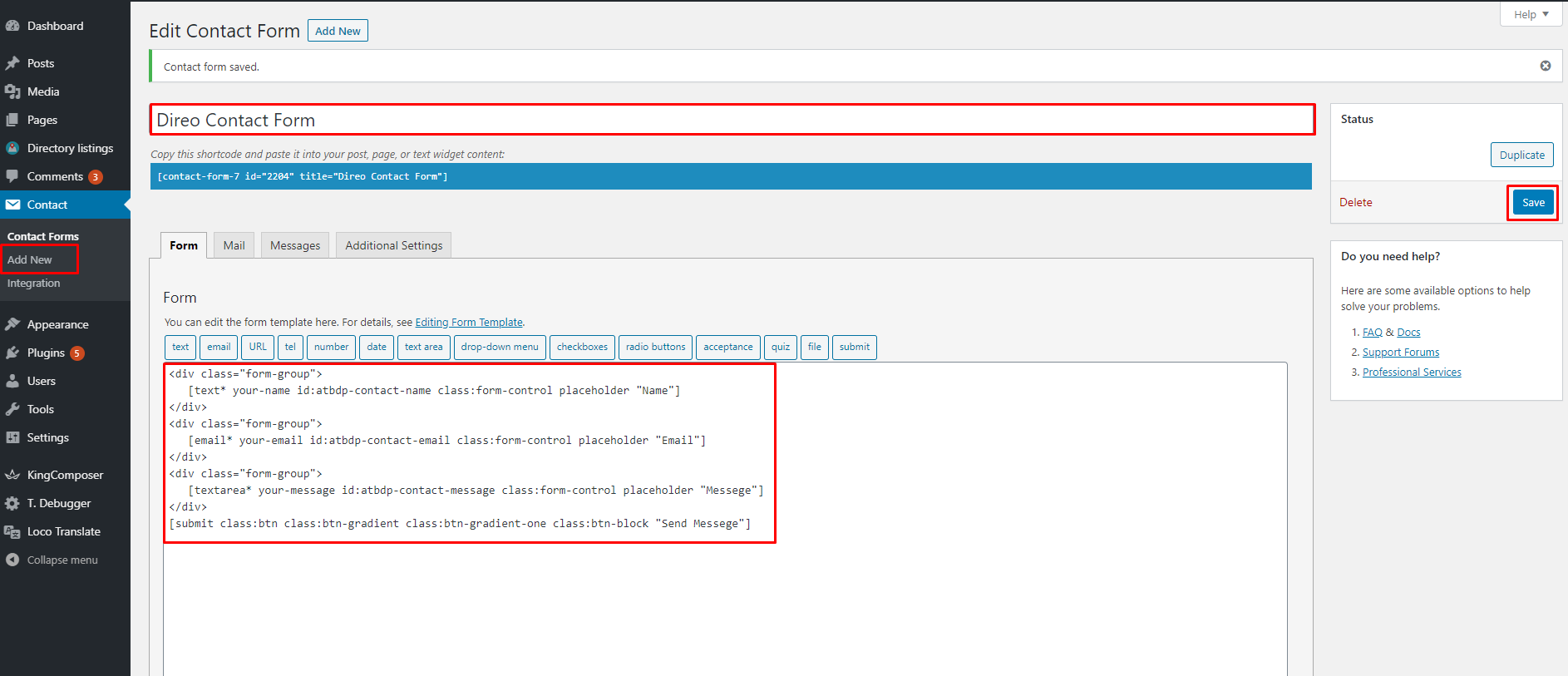
Task: Click the Collapse menu label
Action: 62,560
